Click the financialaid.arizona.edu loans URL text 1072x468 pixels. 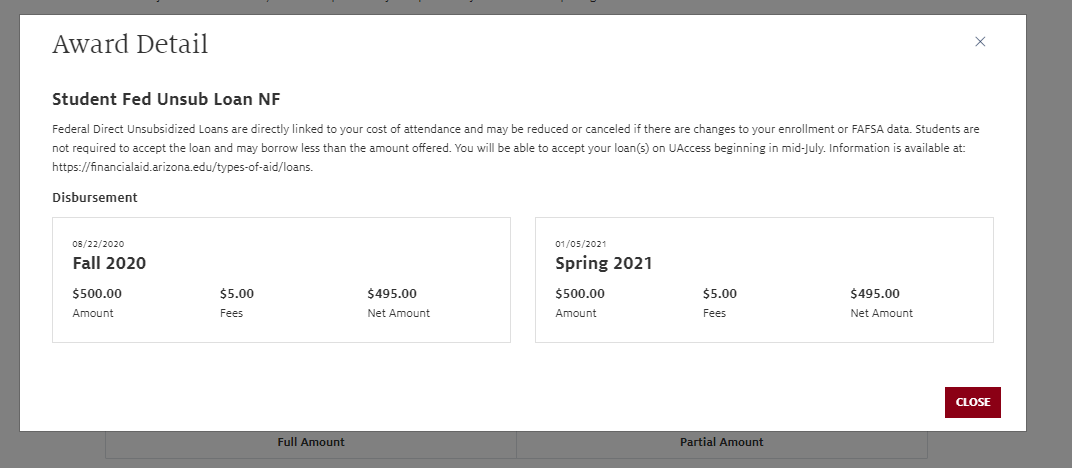183,167
